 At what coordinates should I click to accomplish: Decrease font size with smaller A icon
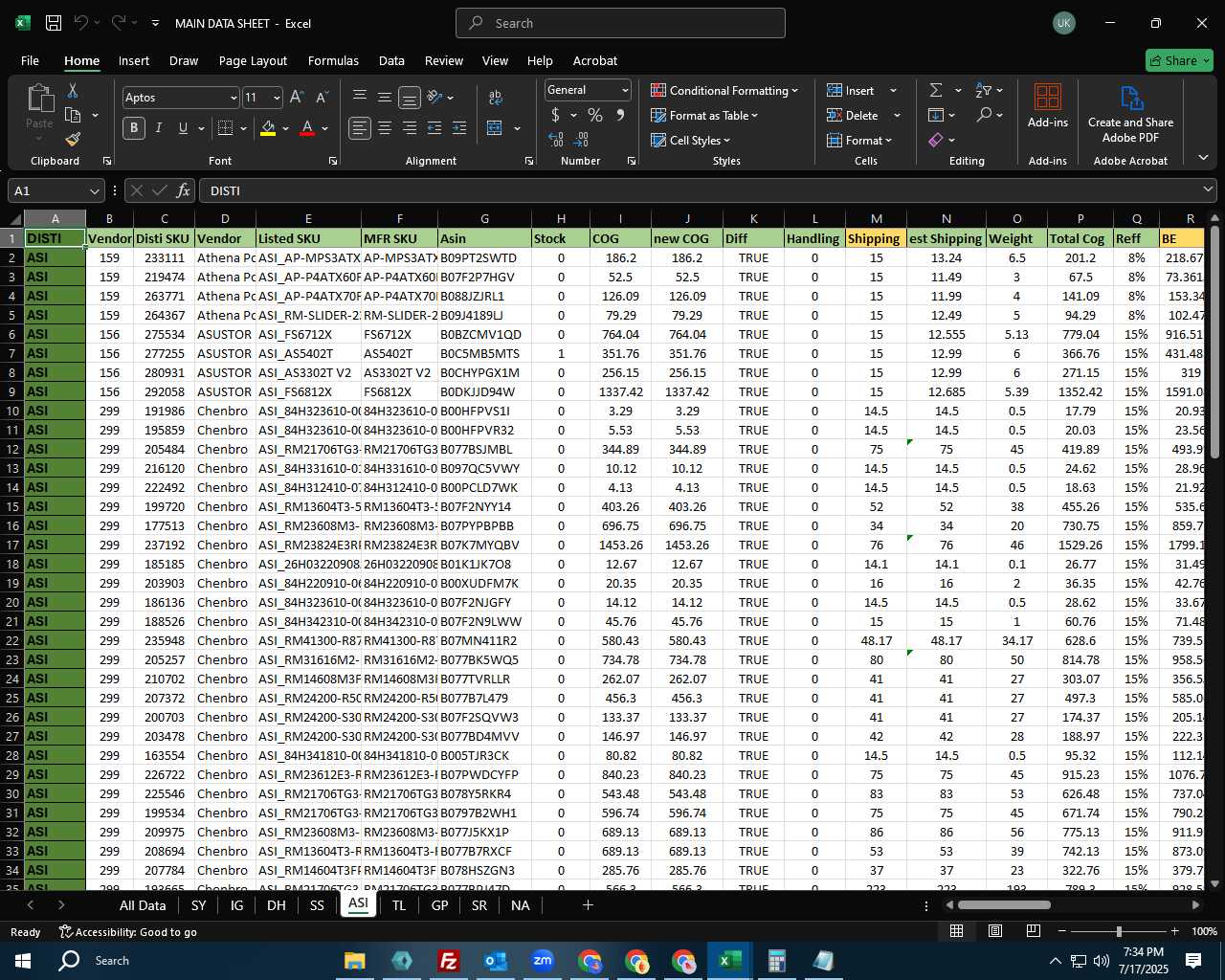tap(322, 98)
